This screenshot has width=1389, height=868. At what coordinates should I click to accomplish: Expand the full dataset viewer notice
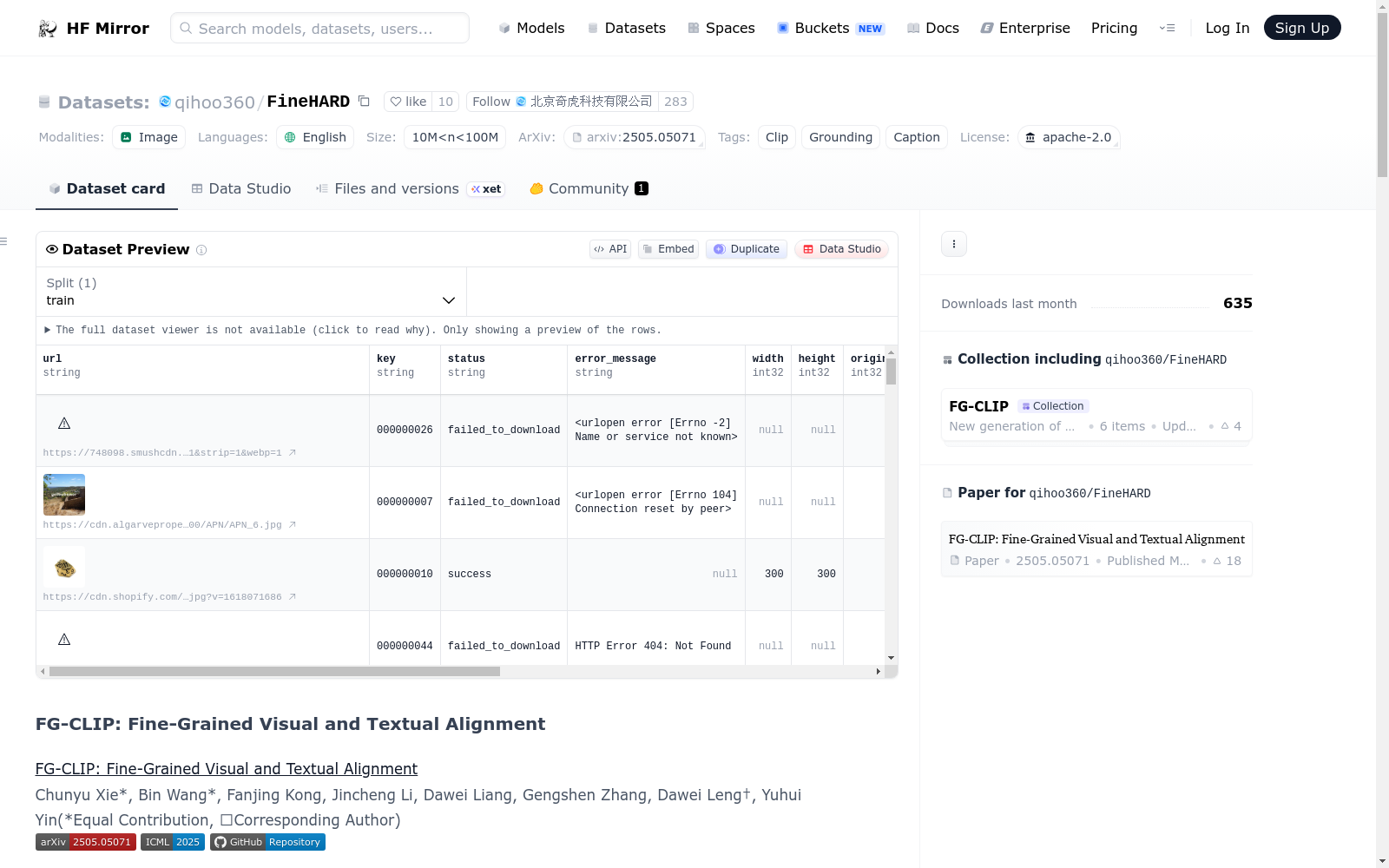point(352,330)
